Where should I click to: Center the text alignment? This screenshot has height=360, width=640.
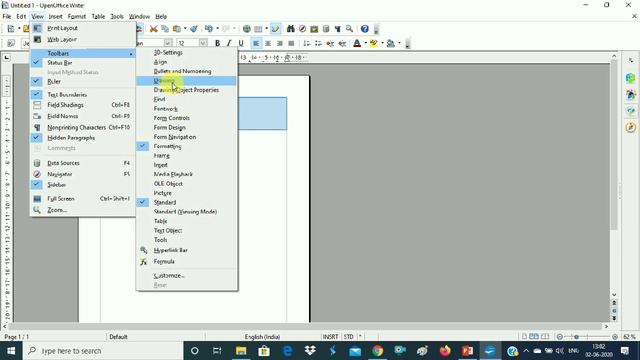coord(268,43)
